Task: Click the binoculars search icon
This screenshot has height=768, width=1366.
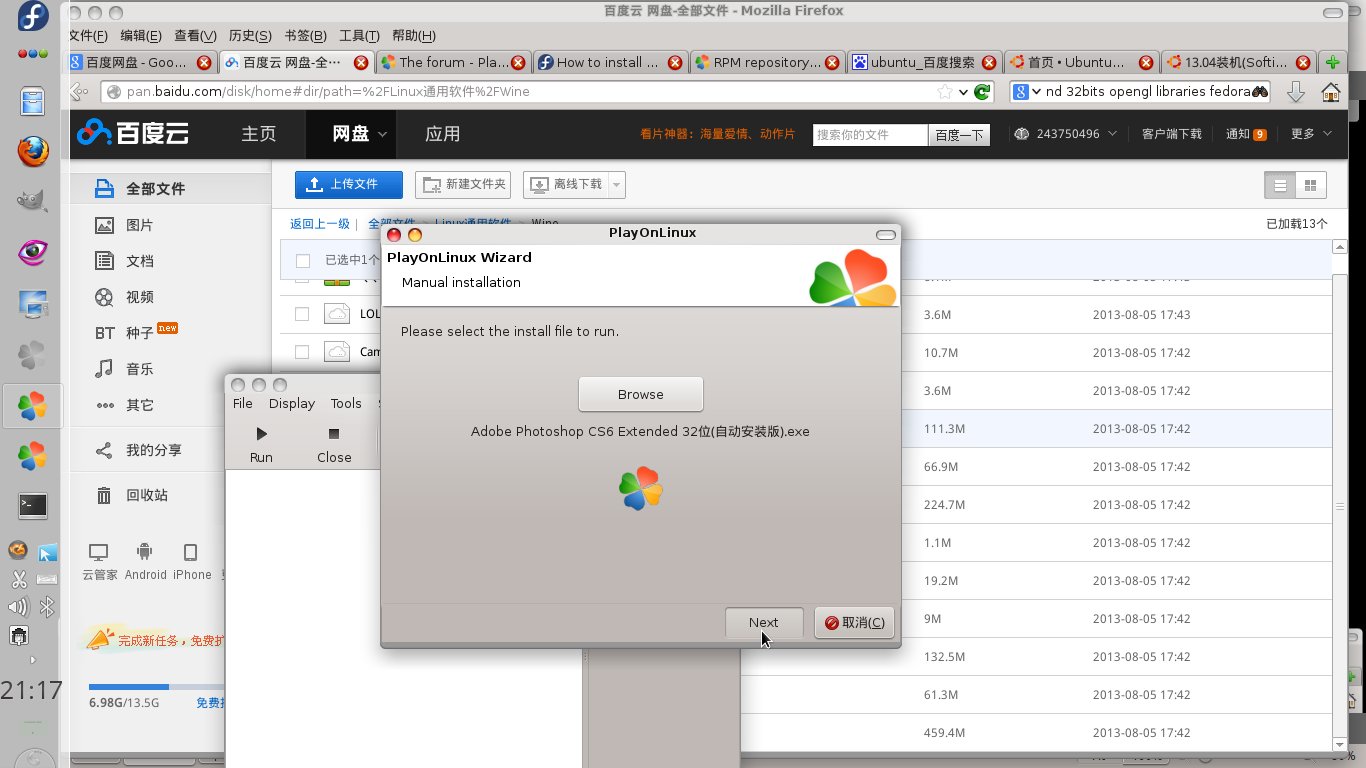Action: click(1260, 91)
